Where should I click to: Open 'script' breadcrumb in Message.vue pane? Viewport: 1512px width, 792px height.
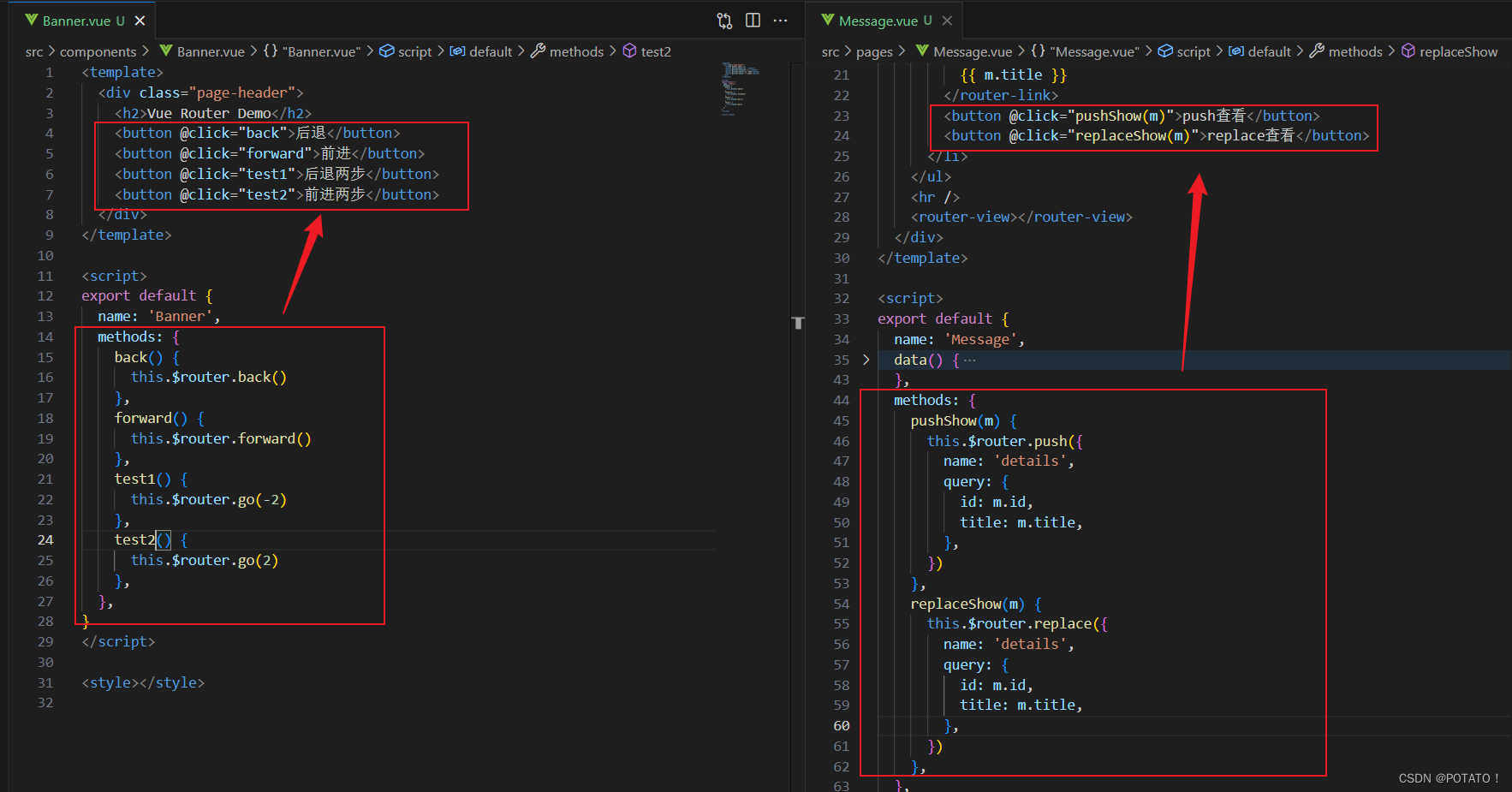point(1184,51)
